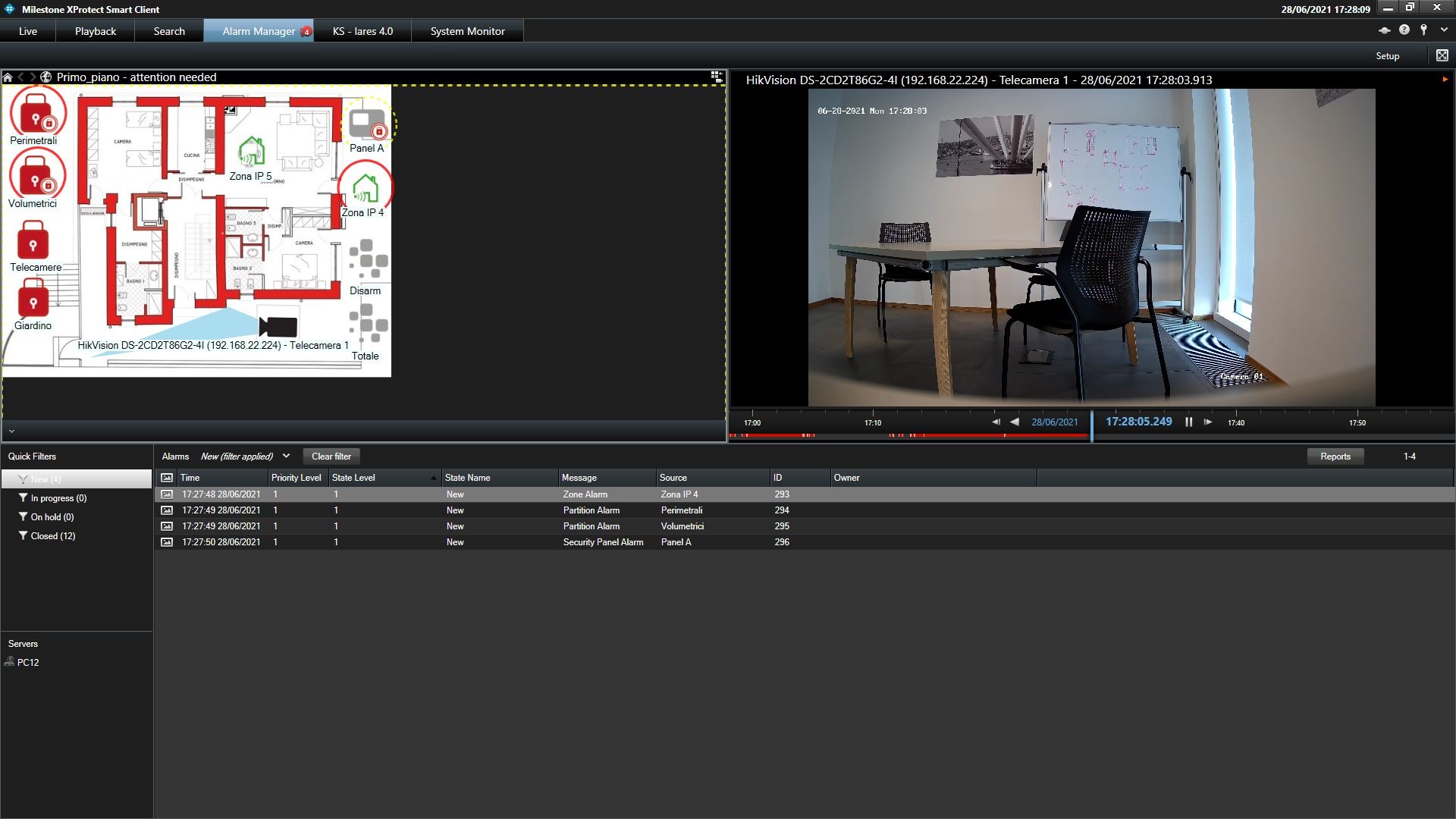Click the PC12 server icon
The width and height of the screenshot is (1456, 819).
[9, 662]
